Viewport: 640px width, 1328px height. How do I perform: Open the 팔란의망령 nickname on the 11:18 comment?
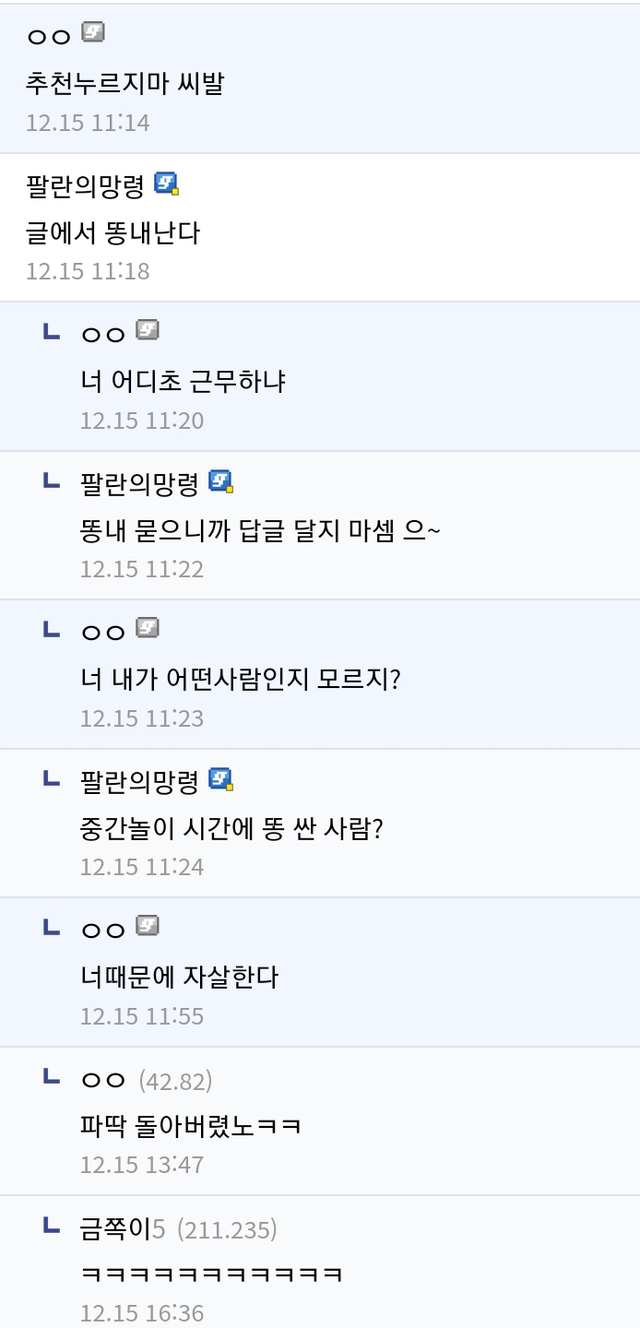[86, 185]
